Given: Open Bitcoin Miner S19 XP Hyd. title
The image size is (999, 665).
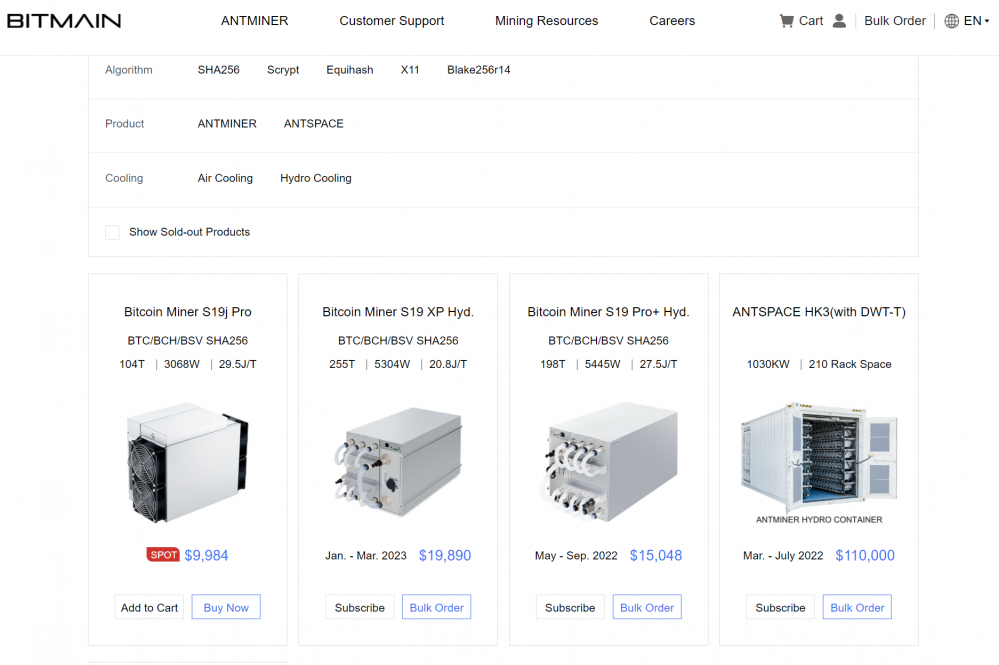Looking at the screenshot, I should point(398,312).
